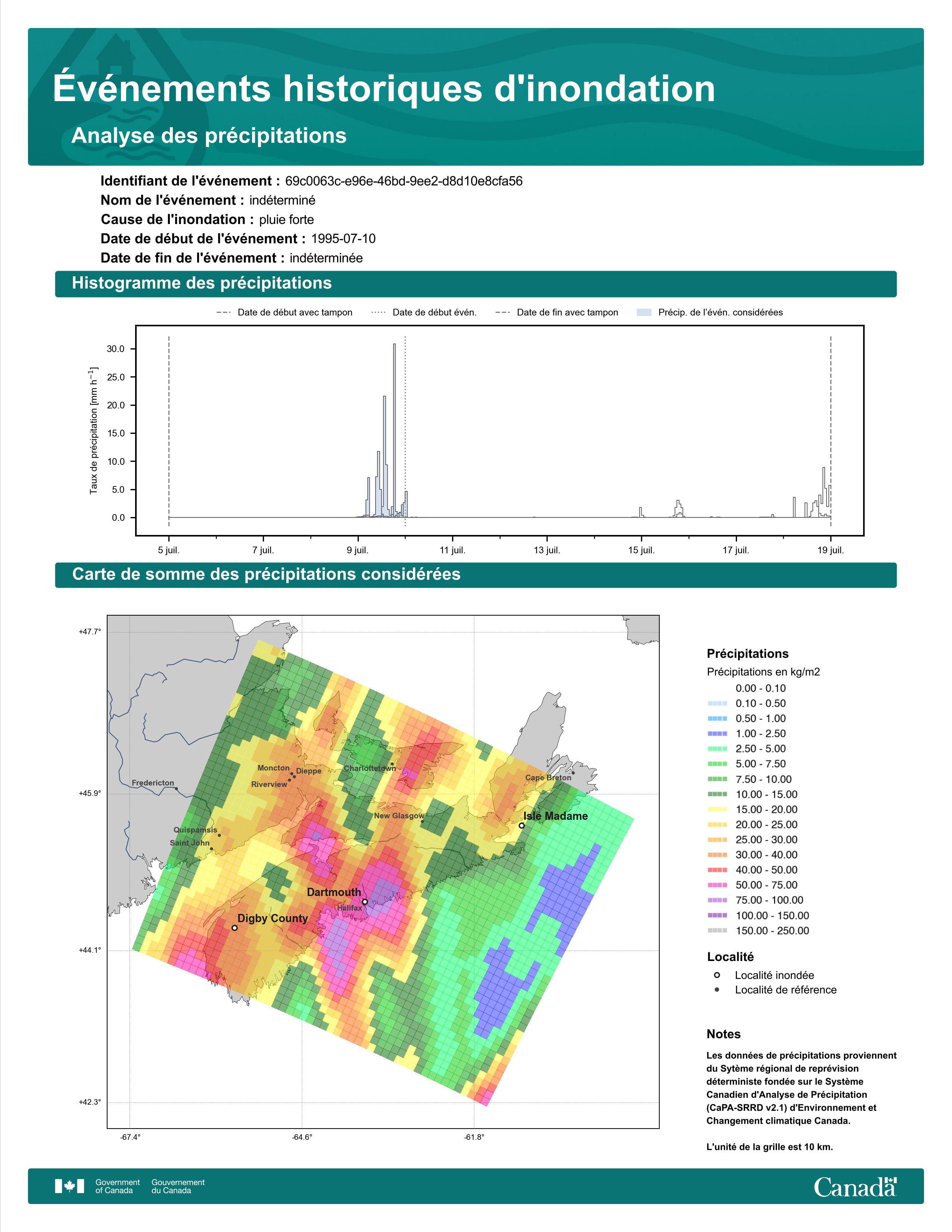The height and width of the screenshot is (1232, 952).
Task: Click the '5 juil.' axis label
Action: (x=169, y=551)
